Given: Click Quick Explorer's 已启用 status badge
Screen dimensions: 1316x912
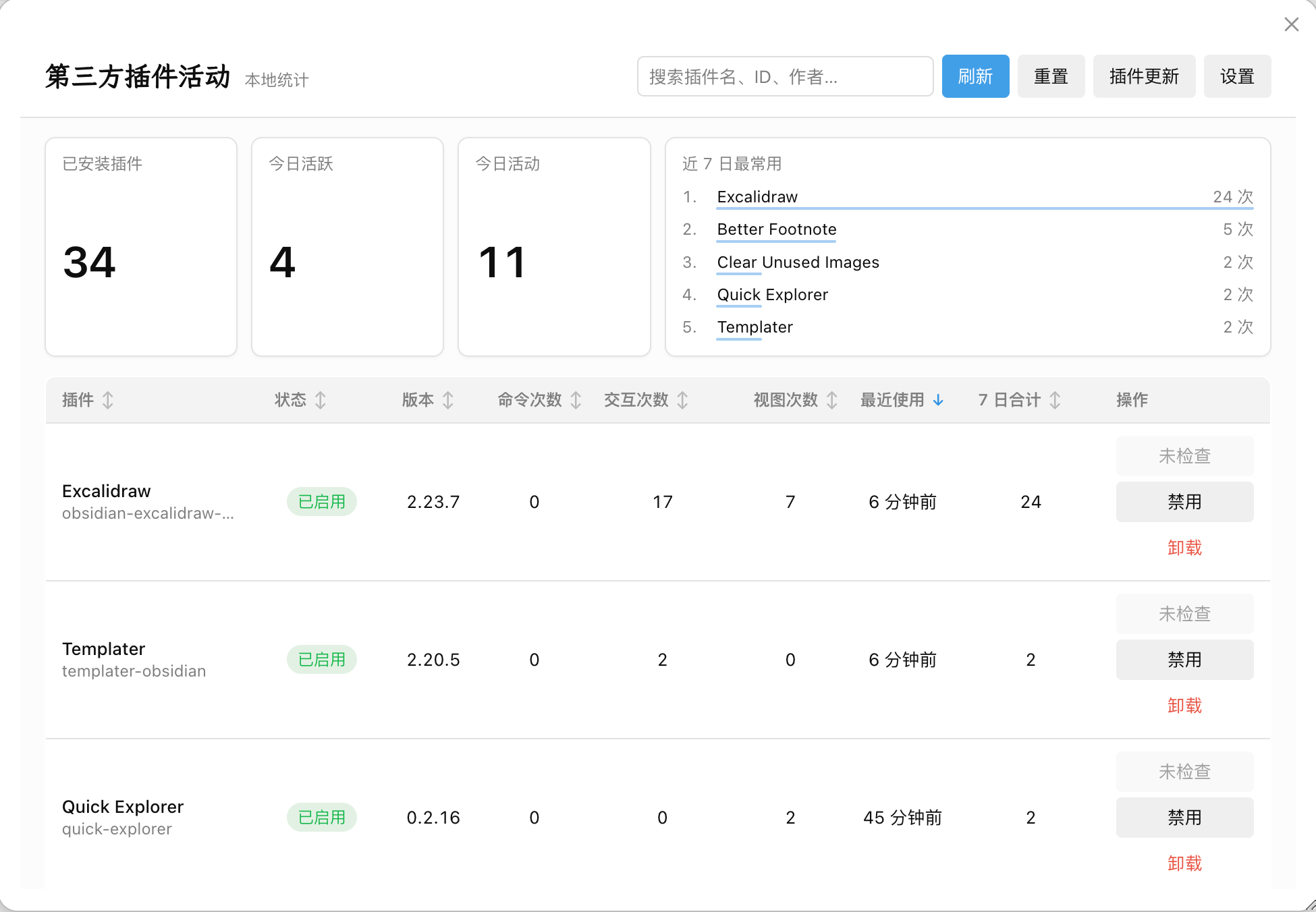Looking at the screenshot, I should [322, 818].
